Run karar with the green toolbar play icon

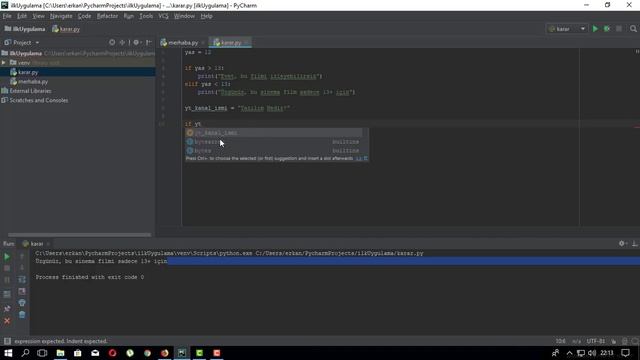[x=595, y=29]
